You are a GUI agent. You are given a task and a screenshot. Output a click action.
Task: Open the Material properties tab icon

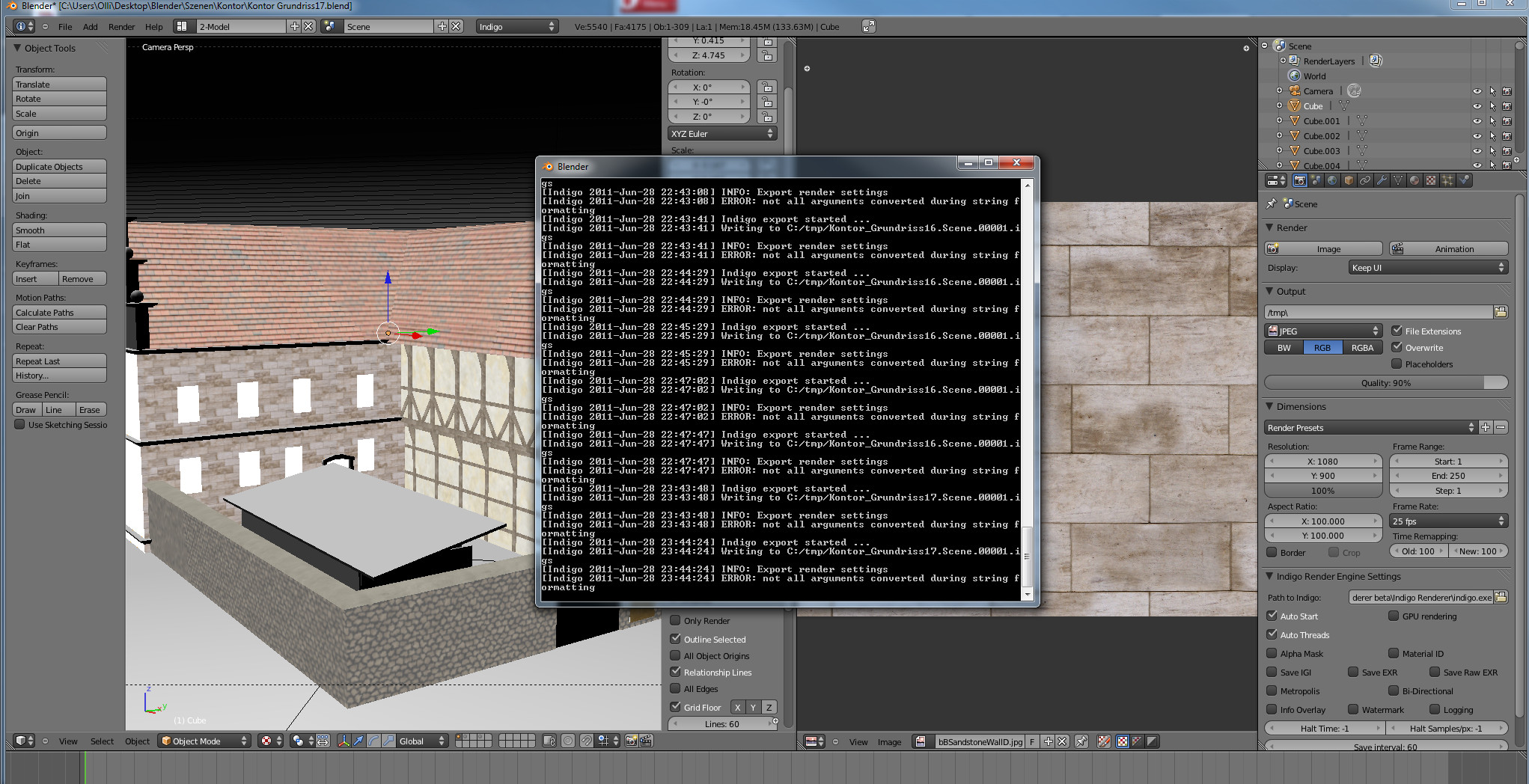coord(1414,180)
